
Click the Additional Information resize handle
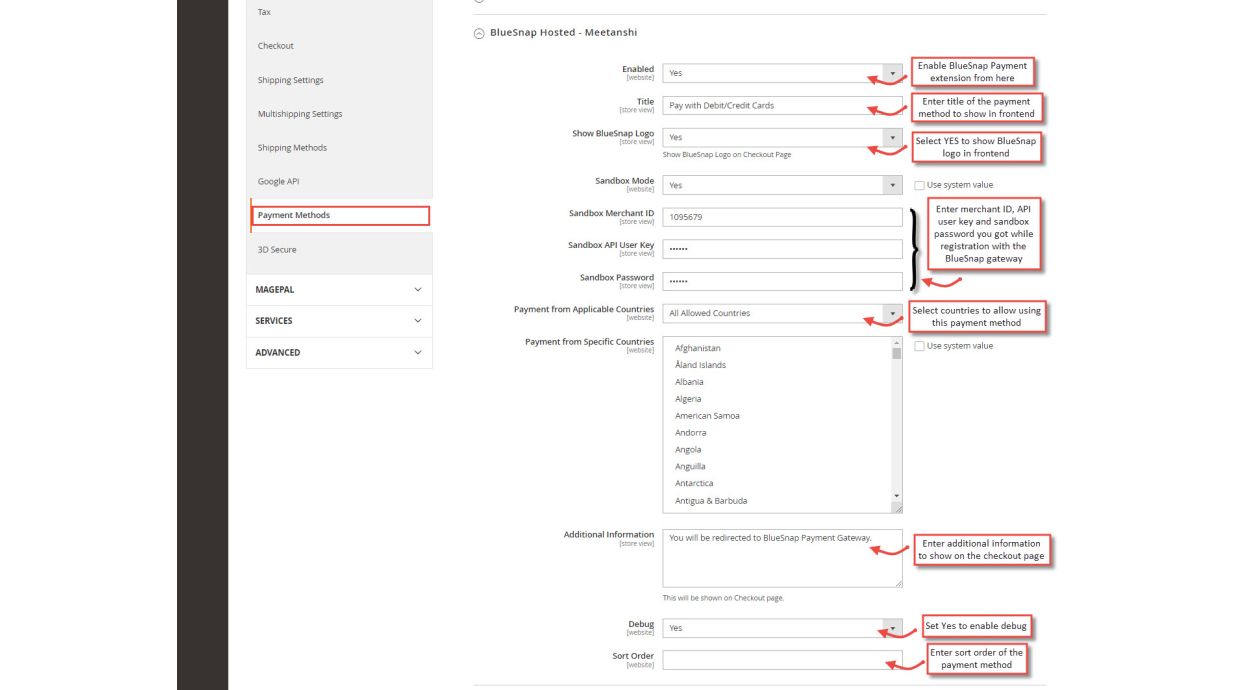point(897,582)
